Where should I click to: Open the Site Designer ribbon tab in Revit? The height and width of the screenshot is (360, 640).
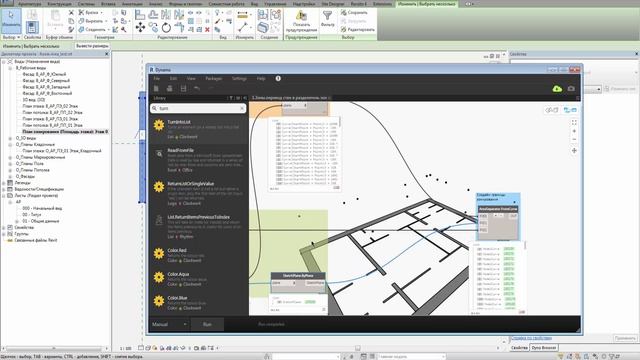(333, 4)
